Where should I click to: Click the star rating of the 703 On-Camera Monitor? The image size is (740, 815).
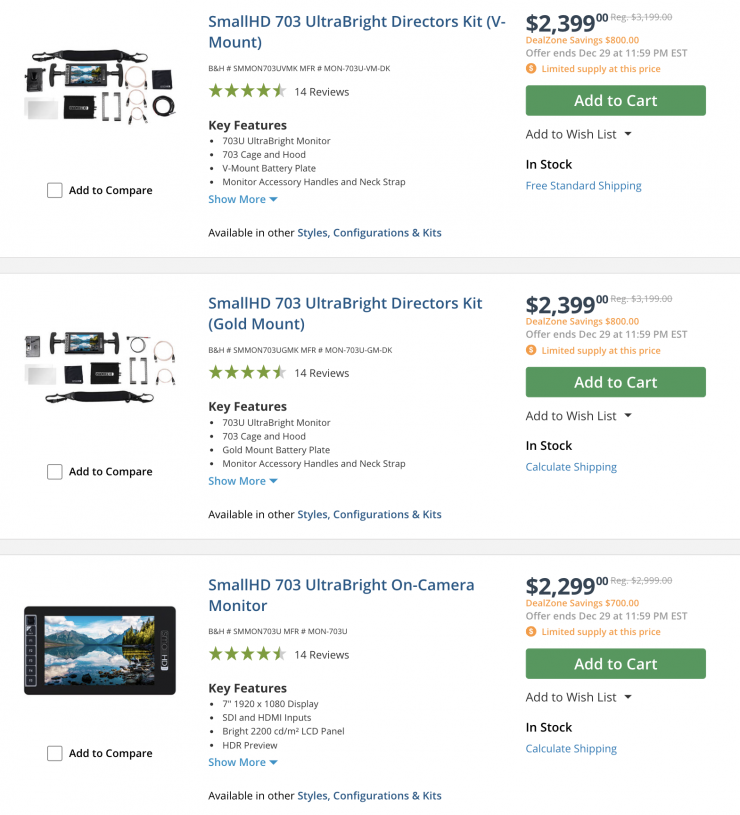pyautogui.click(x=247, y=654)
